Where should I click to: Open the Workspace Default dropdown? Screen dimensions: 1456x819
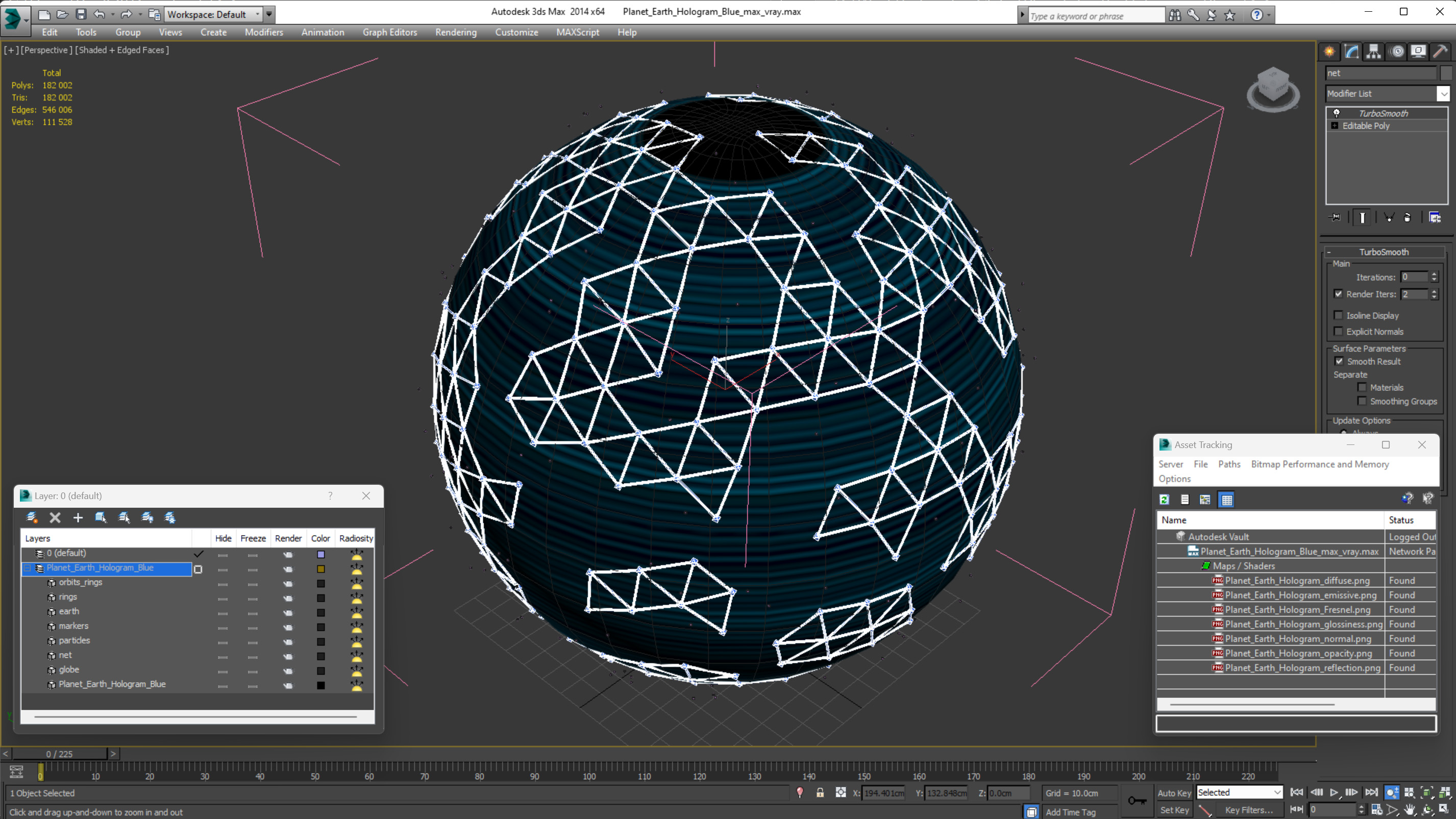214,14
